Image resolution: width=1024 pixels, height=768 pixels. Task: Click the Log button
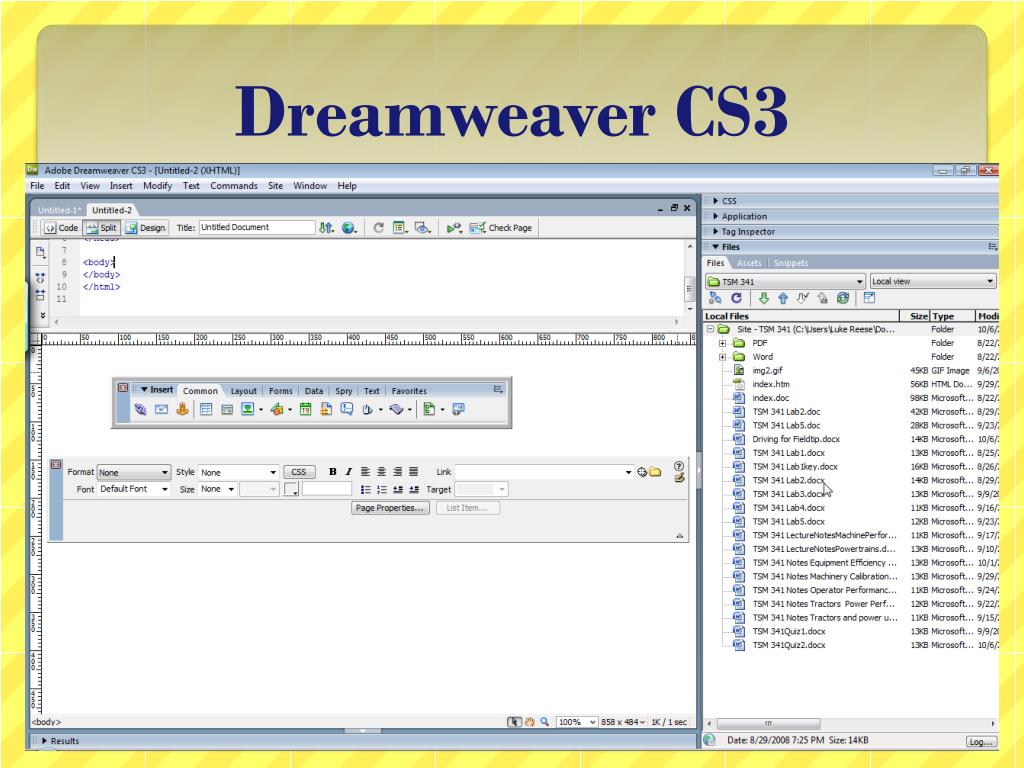click(980, 742)
